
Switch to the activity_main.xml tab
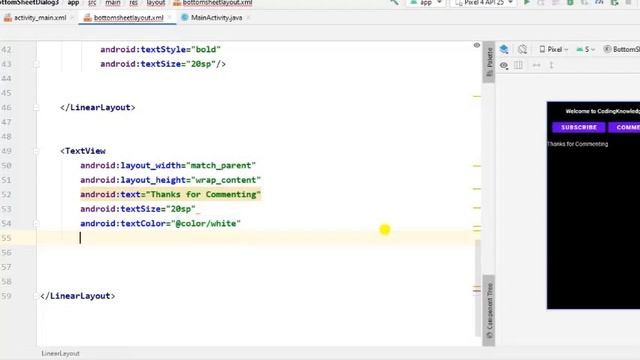click(40, 18)
